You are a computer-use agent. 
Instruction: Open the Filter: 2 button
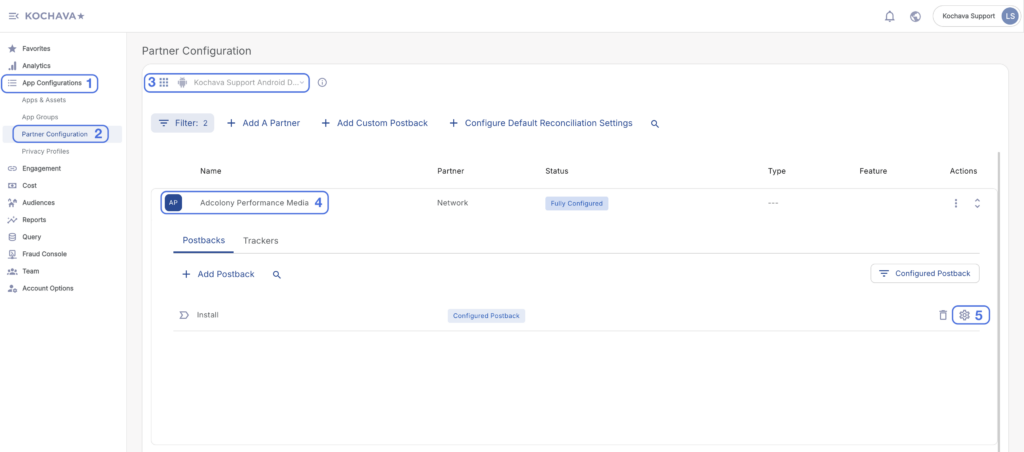coord(182,123)
